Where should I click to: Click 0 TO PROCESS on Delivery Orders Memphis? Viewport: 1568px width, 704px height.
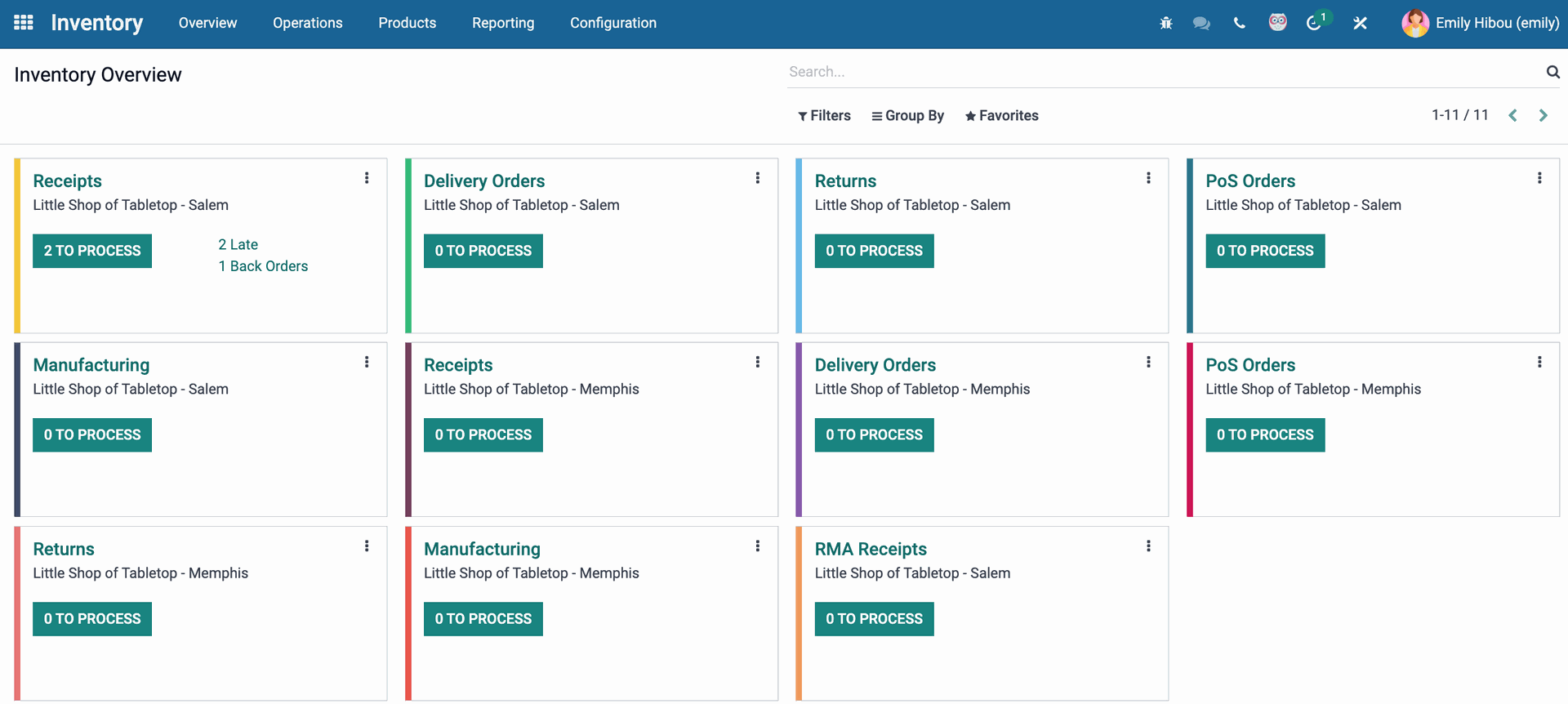pos(874,434)
